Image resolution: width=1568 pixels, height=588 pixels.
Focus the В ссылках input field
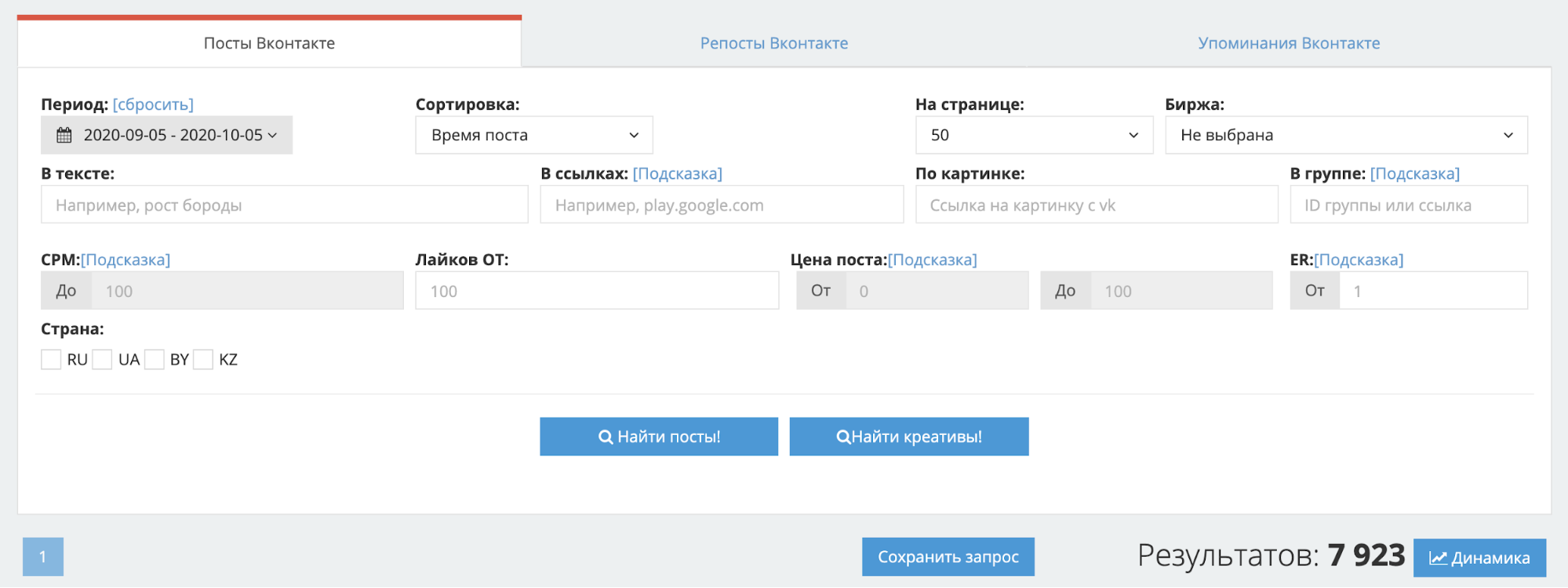pos(722,205)
